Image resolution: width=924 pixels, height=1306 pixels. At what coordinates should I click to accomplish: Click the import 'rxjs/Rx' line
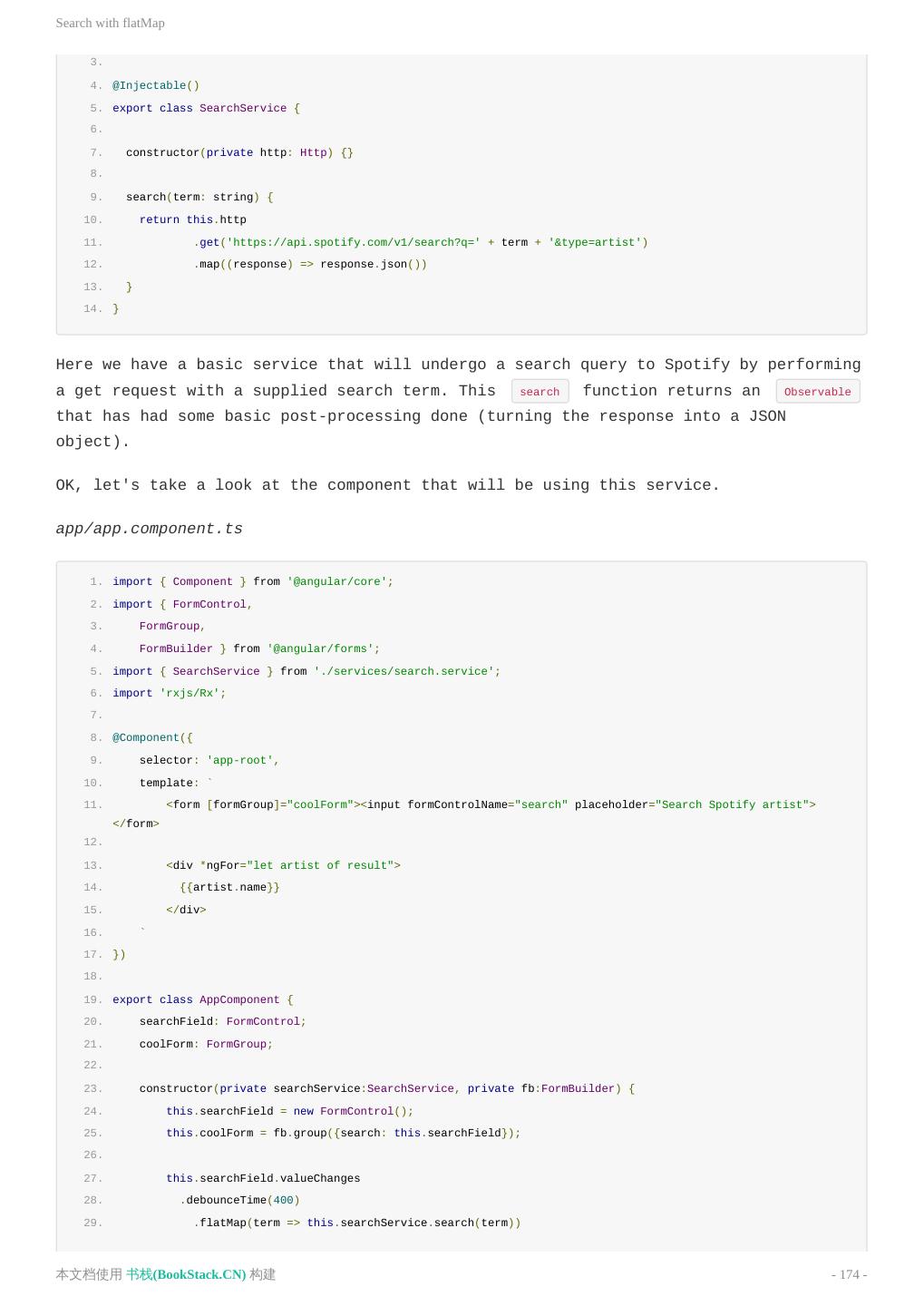169,693
